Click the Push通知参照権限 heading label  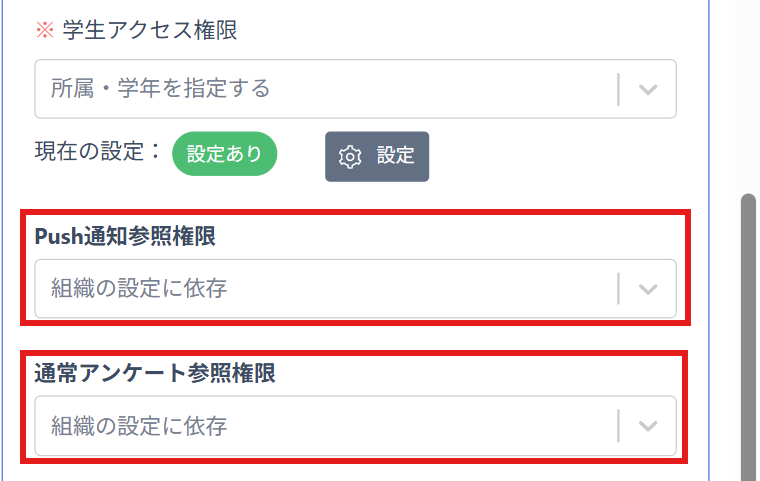click(x=125, y=236)
